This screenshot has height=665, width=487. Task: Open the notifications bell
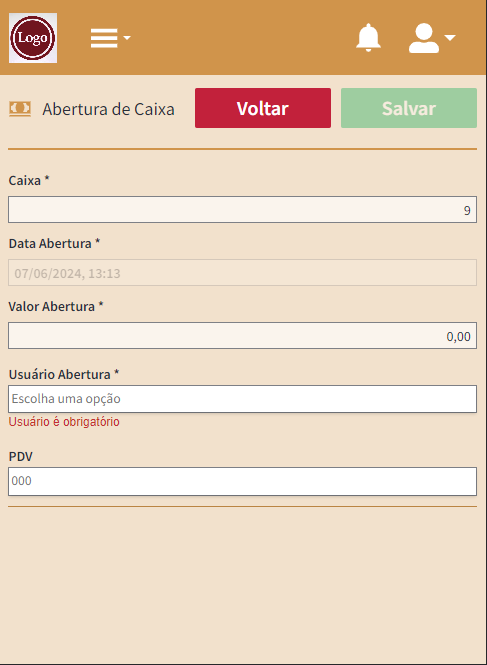click(x=368, y=38)
